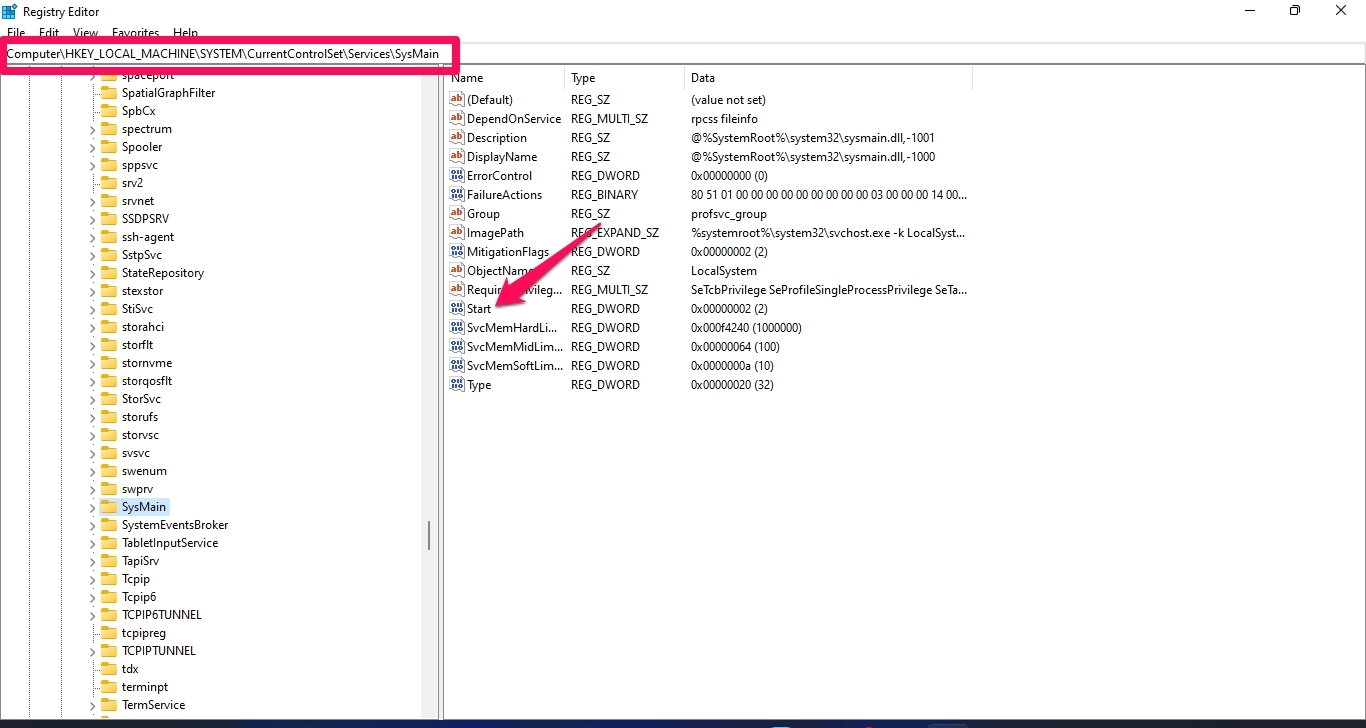This screenshot has width=1366, height=728.
Task: Click the StateRepository folder icon
Action: pyautogui.click(x=110, y=272)
